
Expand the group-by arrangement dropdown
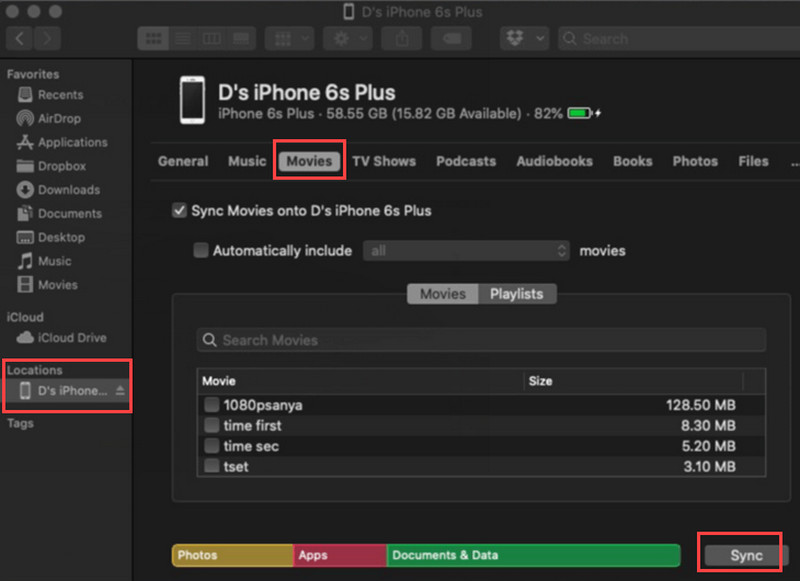click(x=290, y=39)
